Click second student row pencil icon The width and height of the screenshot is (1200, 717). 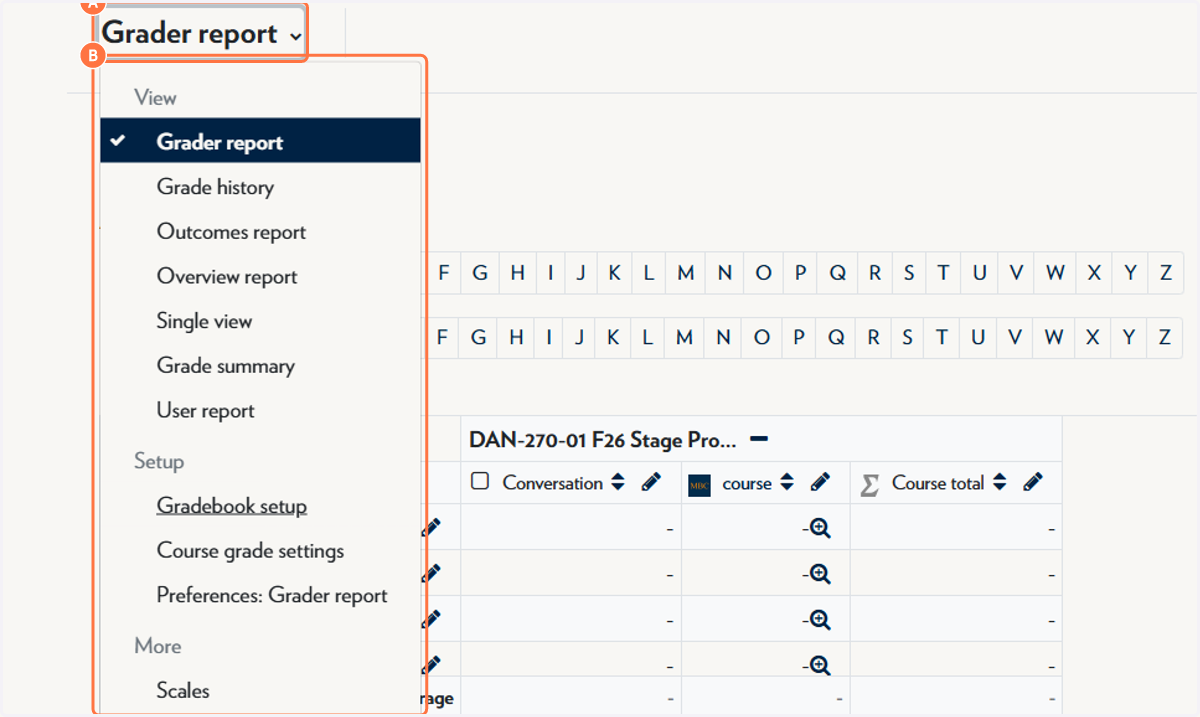pos(431,573)
